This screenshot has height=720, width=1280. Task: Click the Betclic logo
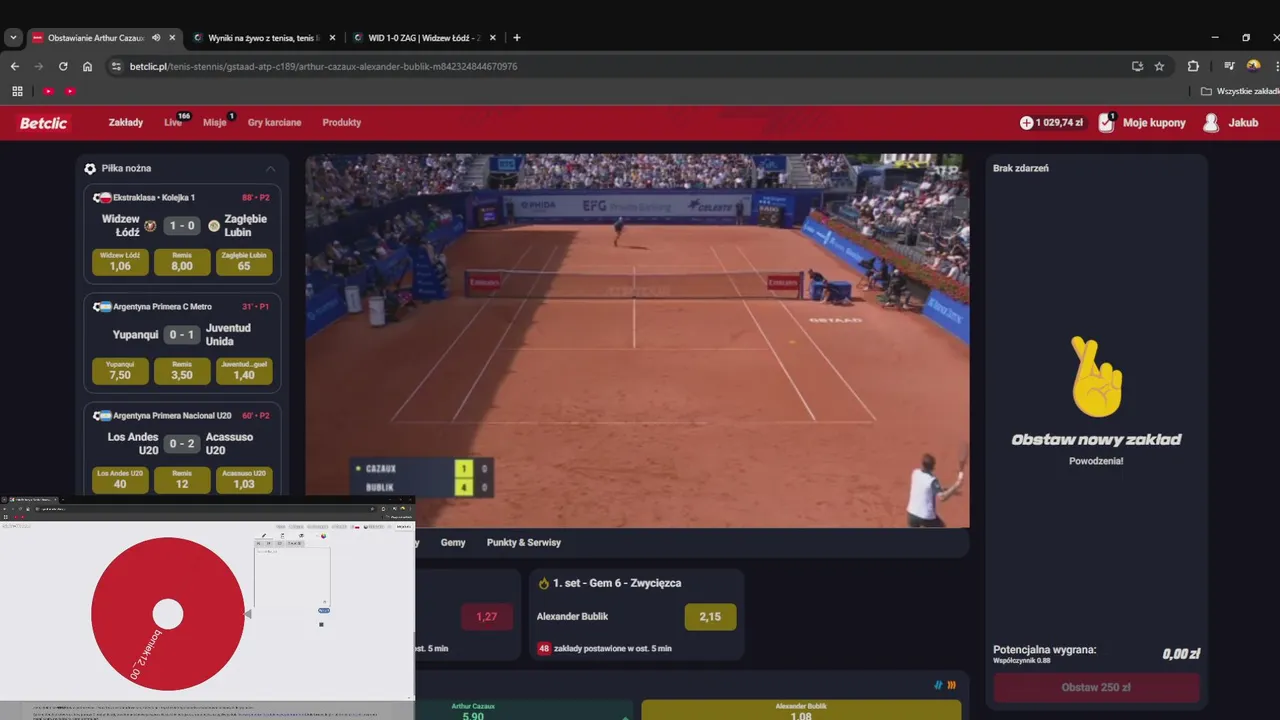pyautogui.click(x=44, y=123)
